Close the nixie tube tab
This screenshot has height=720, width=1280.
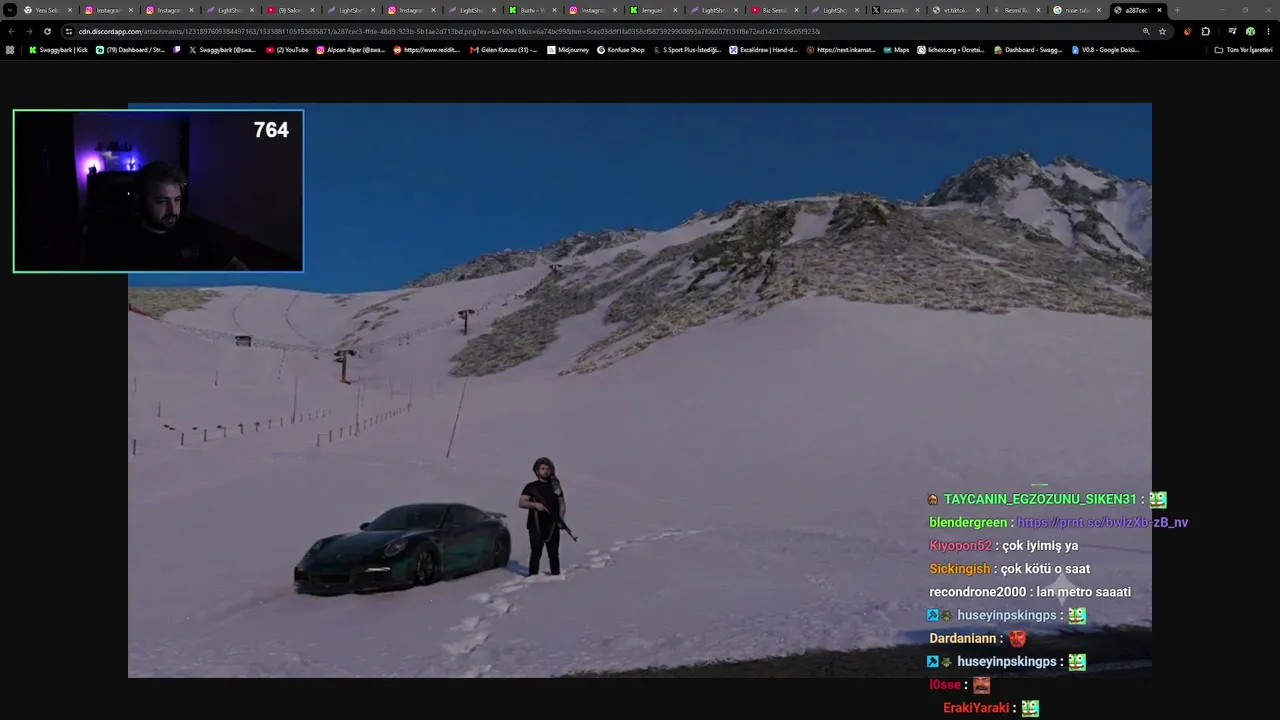tap(1099, 10)
